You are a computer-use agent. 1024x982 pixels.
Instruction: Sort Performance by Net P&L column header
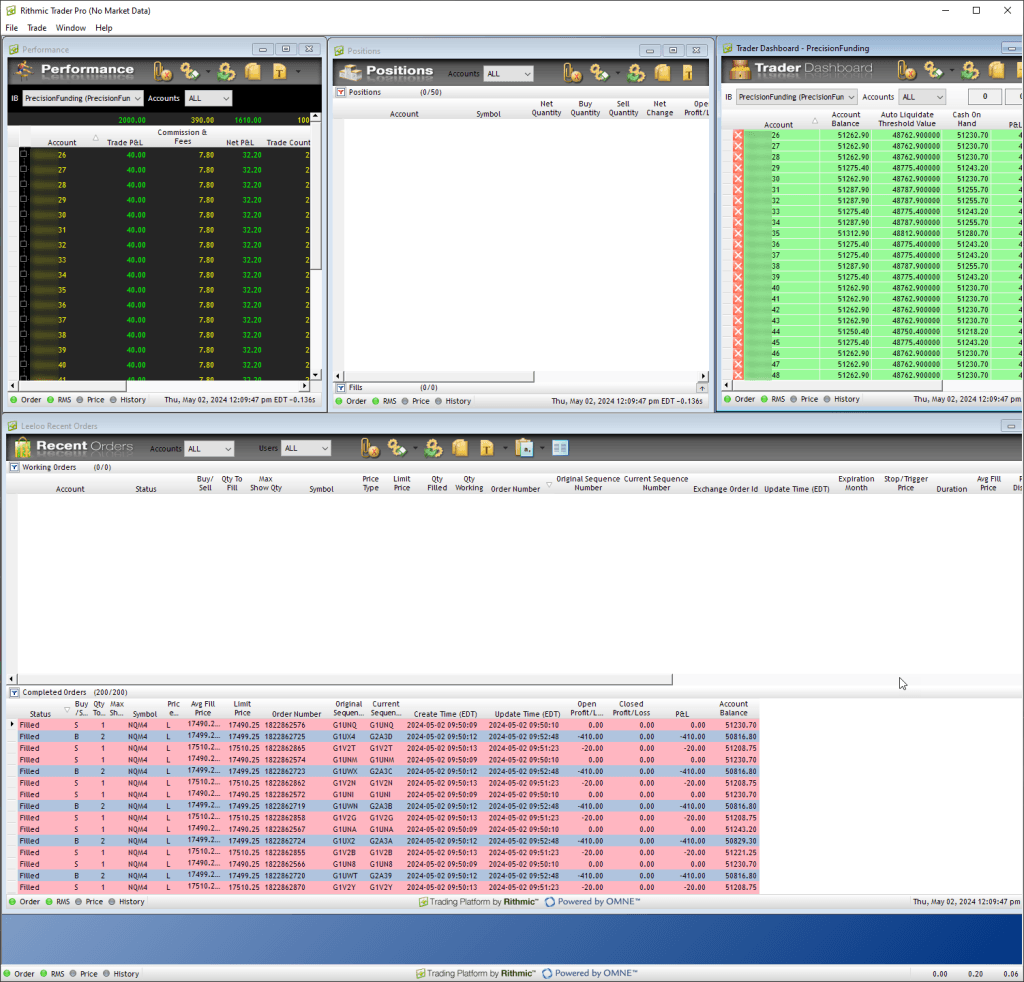coord(240,142)
